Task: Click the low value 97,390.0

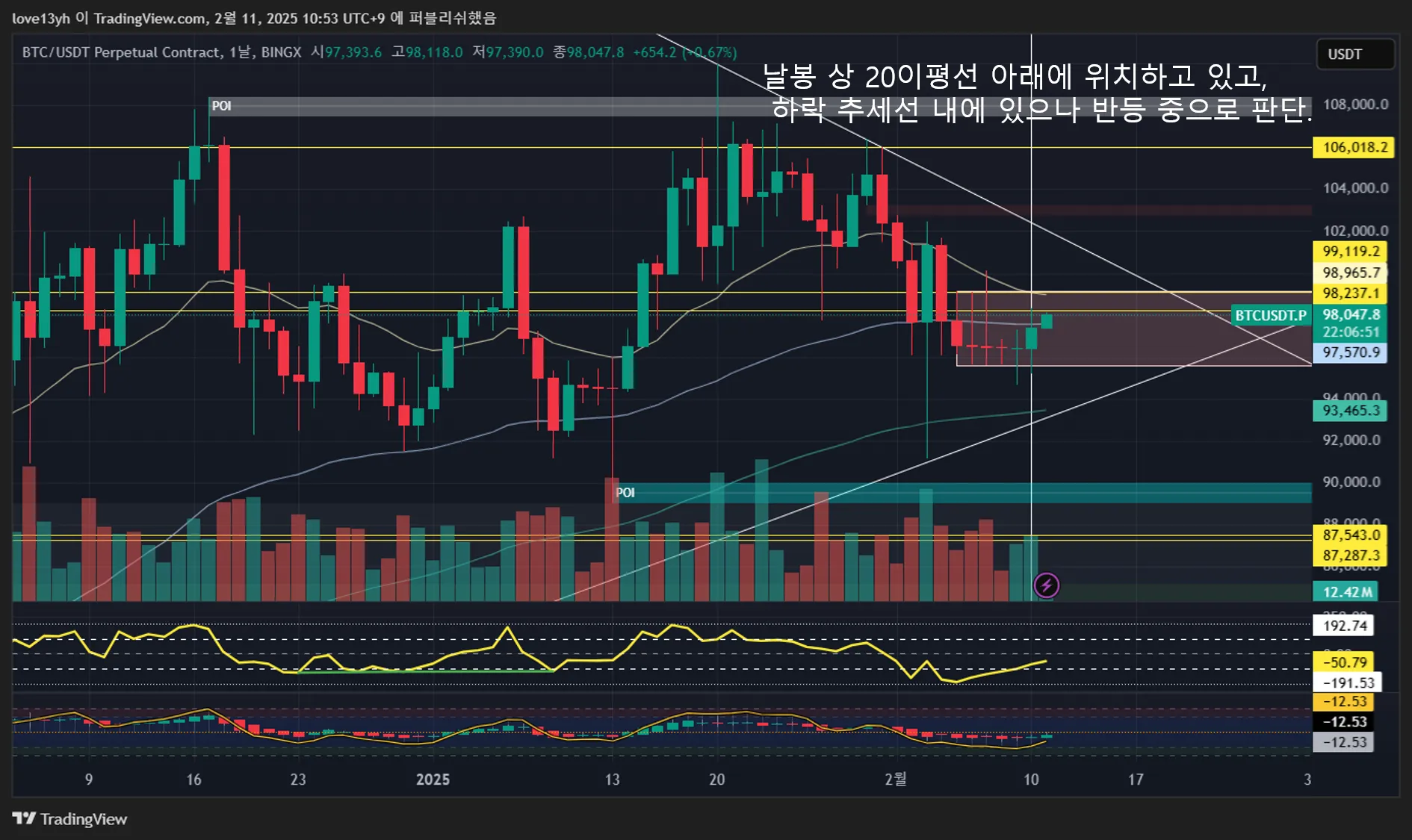Action: (515, 52)
